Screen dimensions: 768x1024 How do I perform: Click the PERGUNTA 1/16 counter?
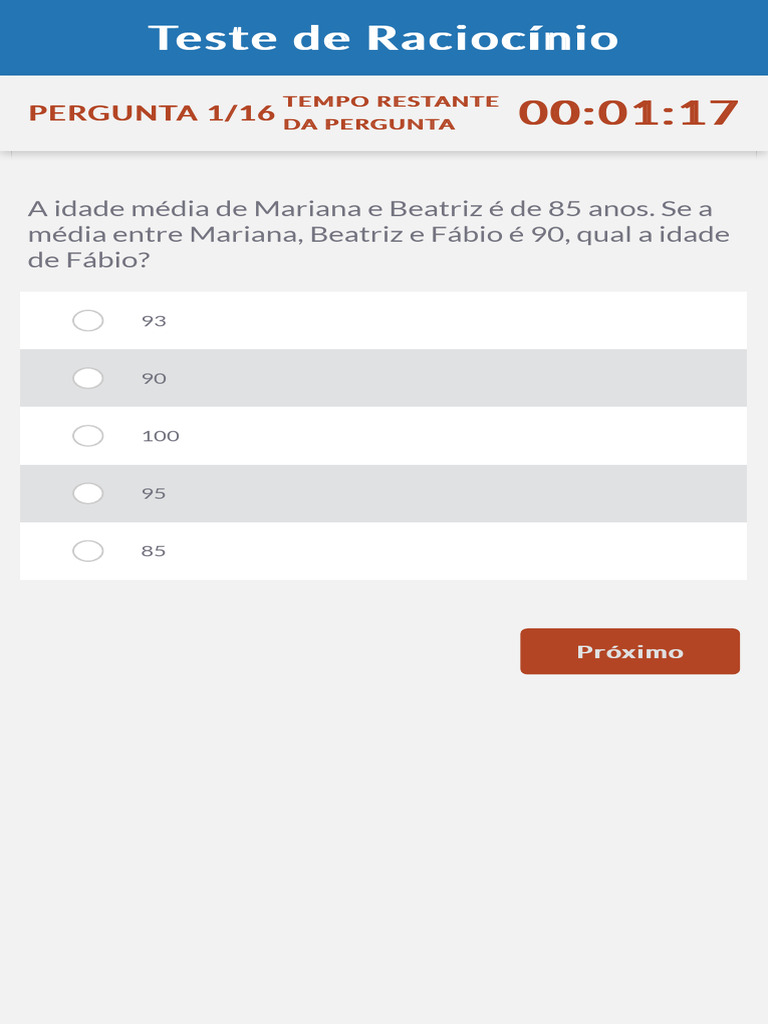coord(151,112)
